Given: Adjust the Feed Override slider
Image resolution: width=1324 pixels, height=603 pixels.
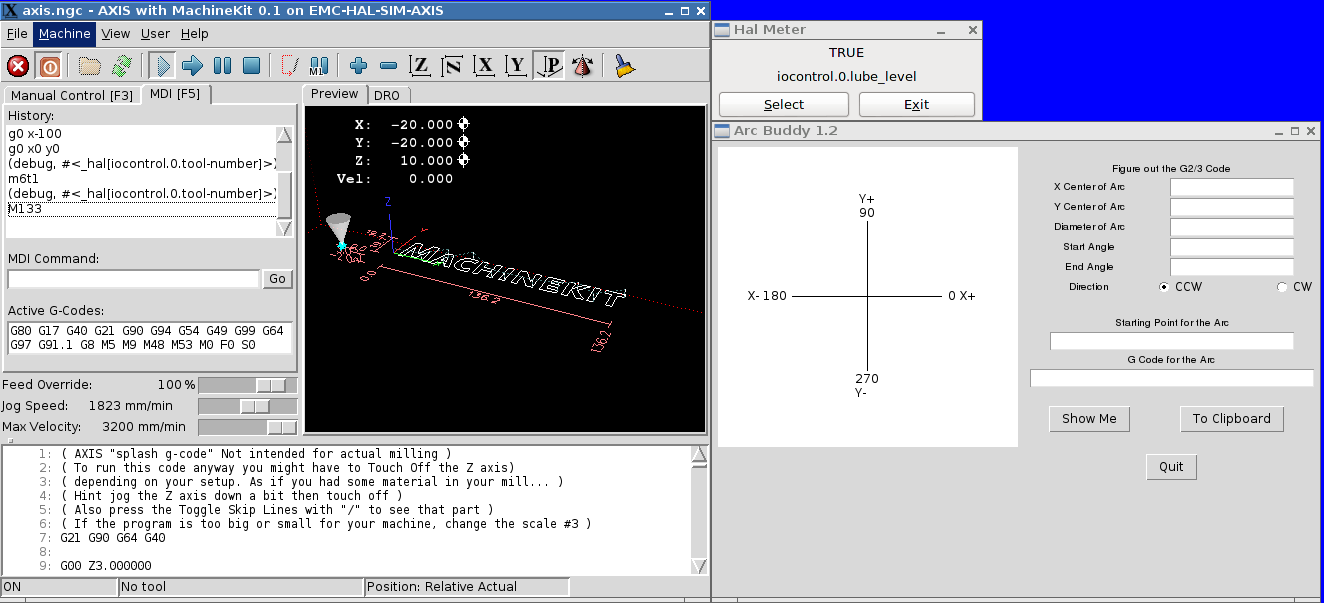Looking at the screenshot, I should (x=248, y=385).
